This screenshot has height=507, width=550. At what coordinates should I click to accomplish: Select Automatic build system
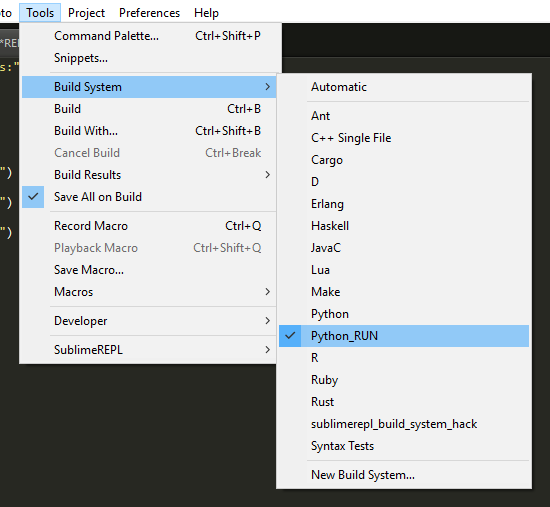click(x=404, y=87)
